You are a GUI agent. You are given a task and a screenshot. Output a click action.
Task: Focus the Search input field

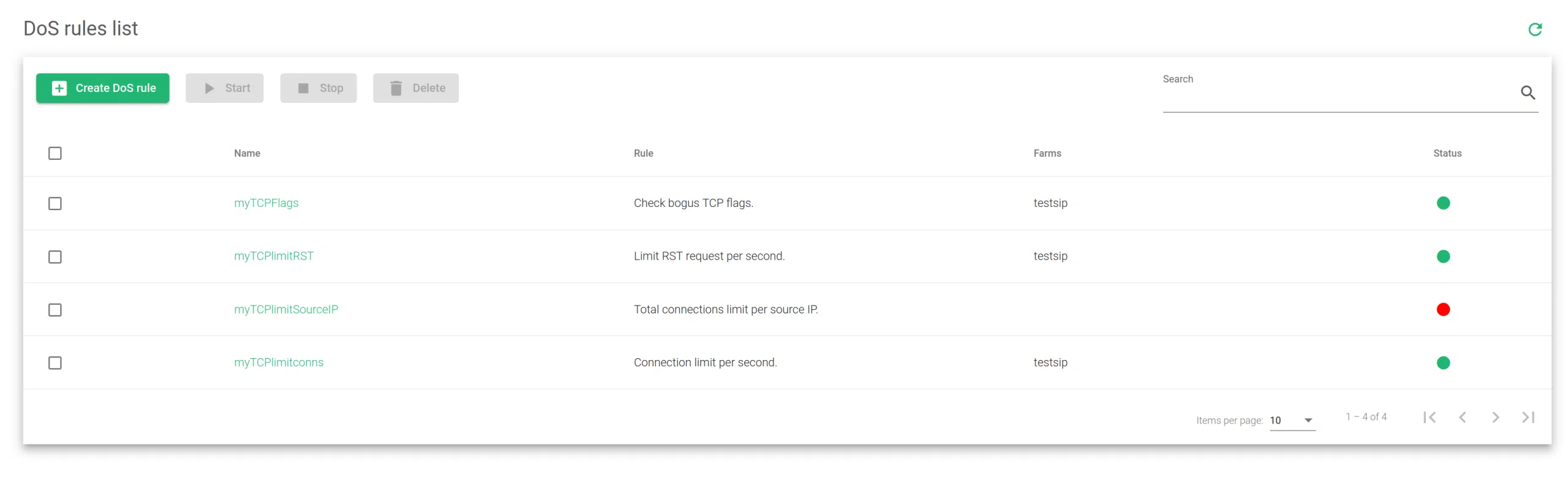[x=1335, y=97]
